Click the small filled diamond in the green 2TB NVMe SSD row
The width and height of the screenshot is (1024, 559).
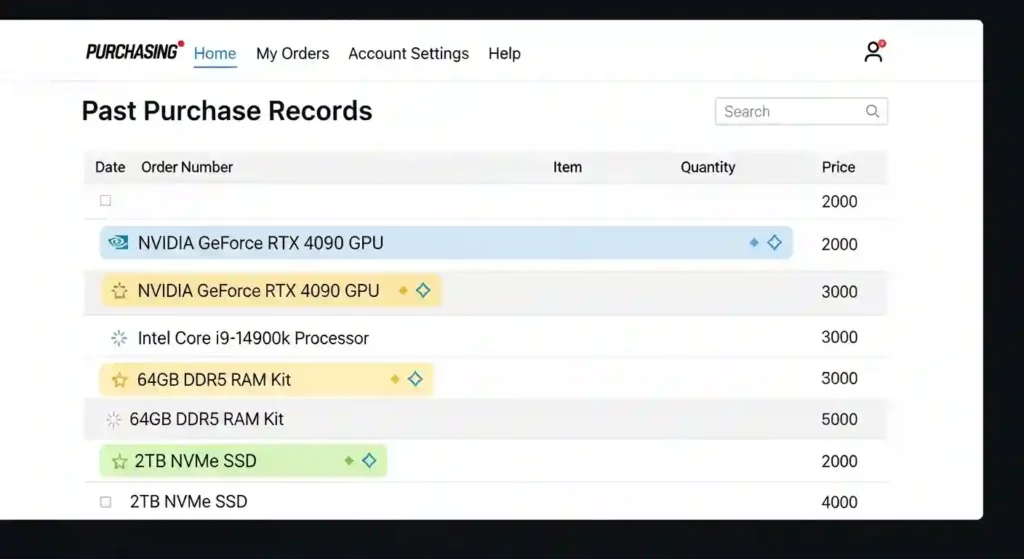pyautogui.click(x=349, y=460)
